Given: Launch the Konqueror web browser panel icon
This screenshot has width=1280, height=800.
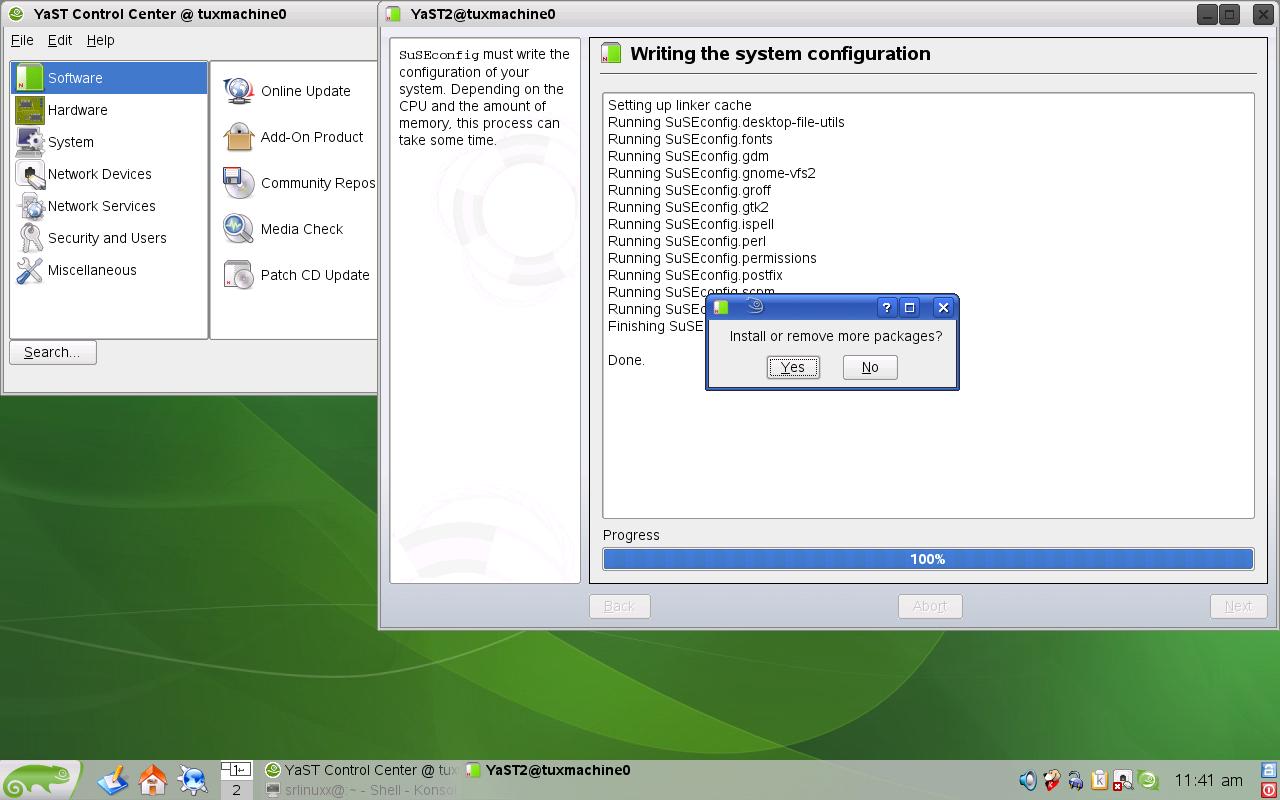Looking at the screenshot, I should coord(192,780).
